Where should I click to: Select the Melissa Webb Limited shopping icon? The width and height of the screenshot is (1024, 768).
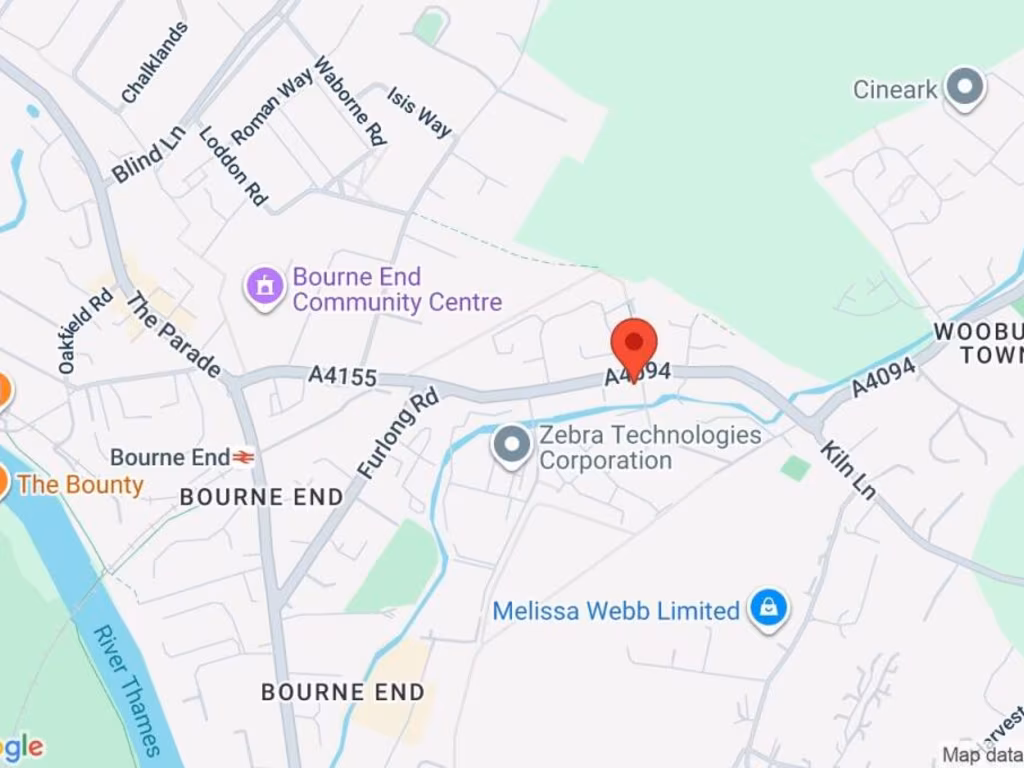coord(769,611)
